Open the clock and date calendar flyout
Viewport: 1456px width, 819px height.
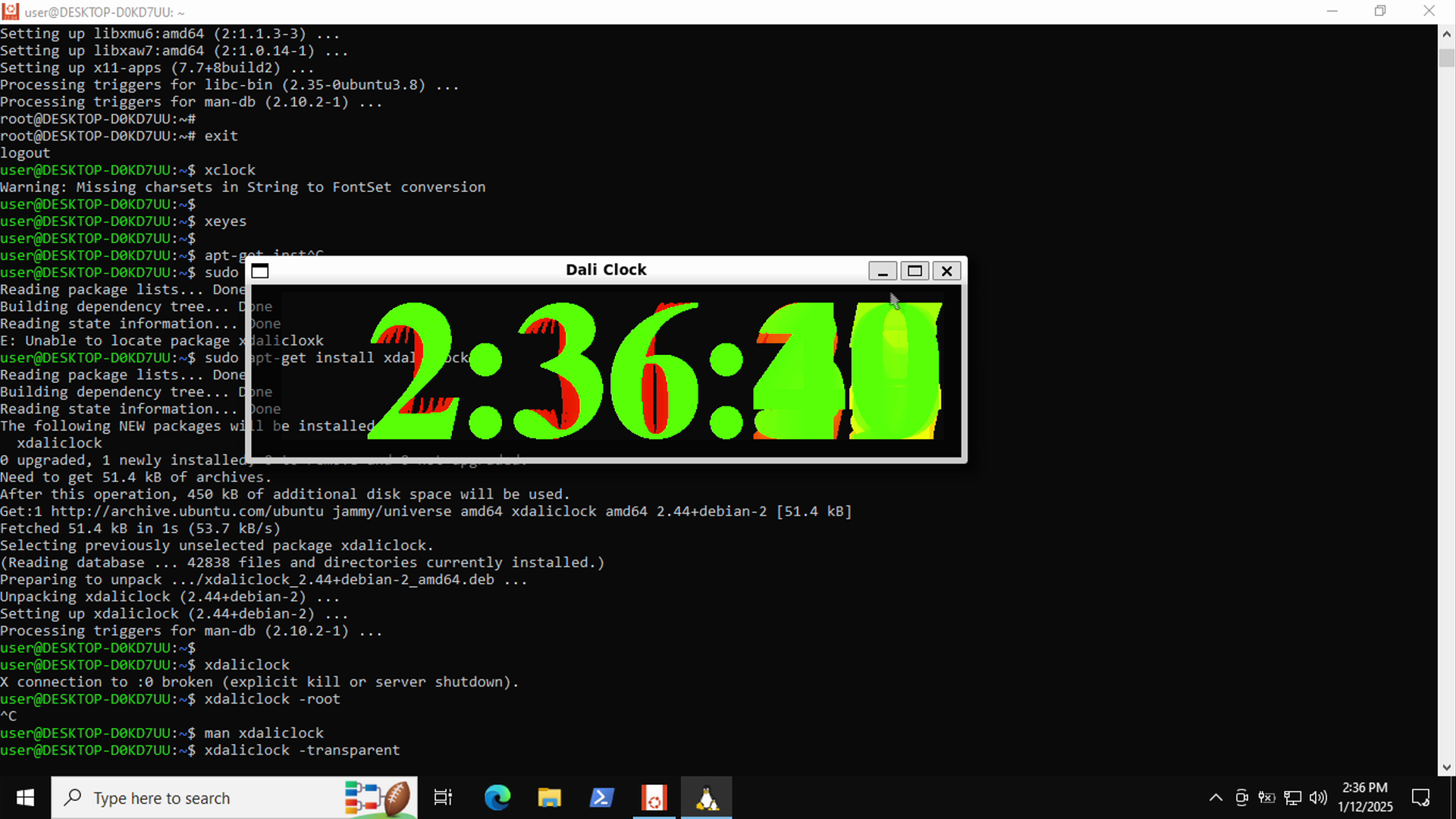(1365, 798)
